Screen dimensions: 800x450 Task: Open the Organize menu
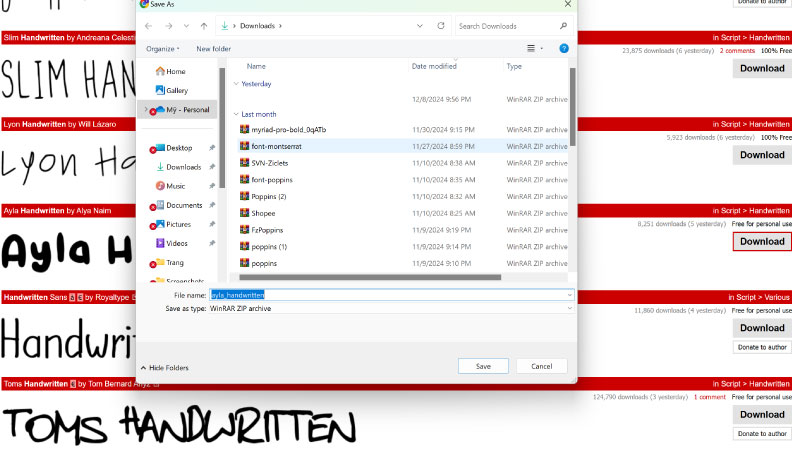[163, 49]
